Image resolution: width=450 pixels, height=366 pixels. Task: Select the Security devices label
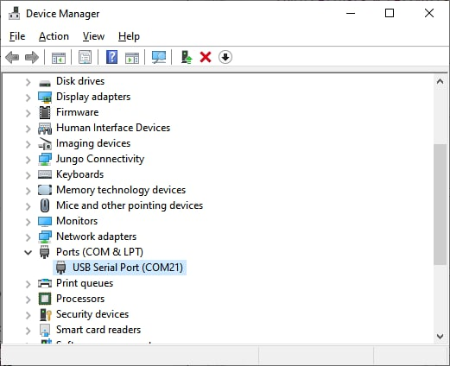click(x=92, y=314)
